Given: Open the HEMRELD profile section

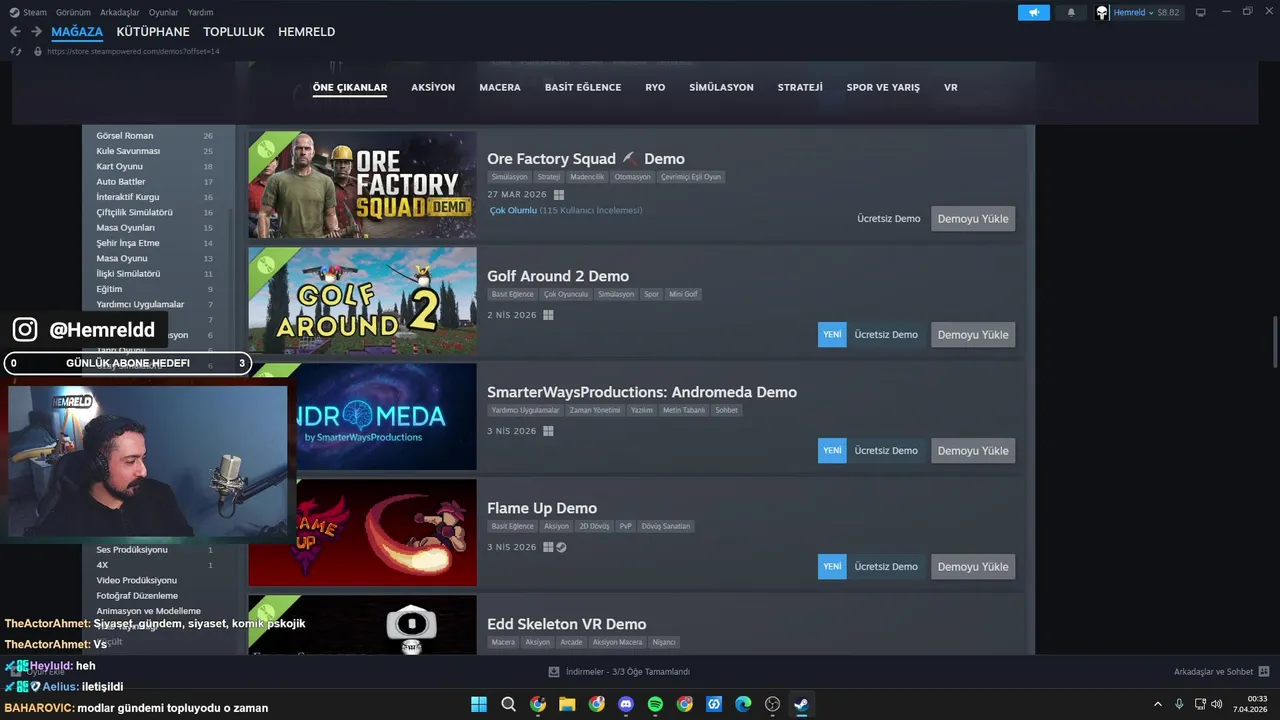Looking at the screenshot, I should click(x=306, y=32).
